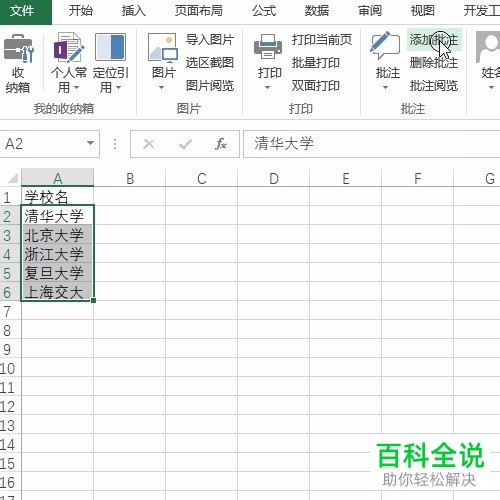Image resolution: width=500 pixels, height=500 pixels.
Task: Open the 收纳箱 toolbox icon
Action: click(18, 48)
